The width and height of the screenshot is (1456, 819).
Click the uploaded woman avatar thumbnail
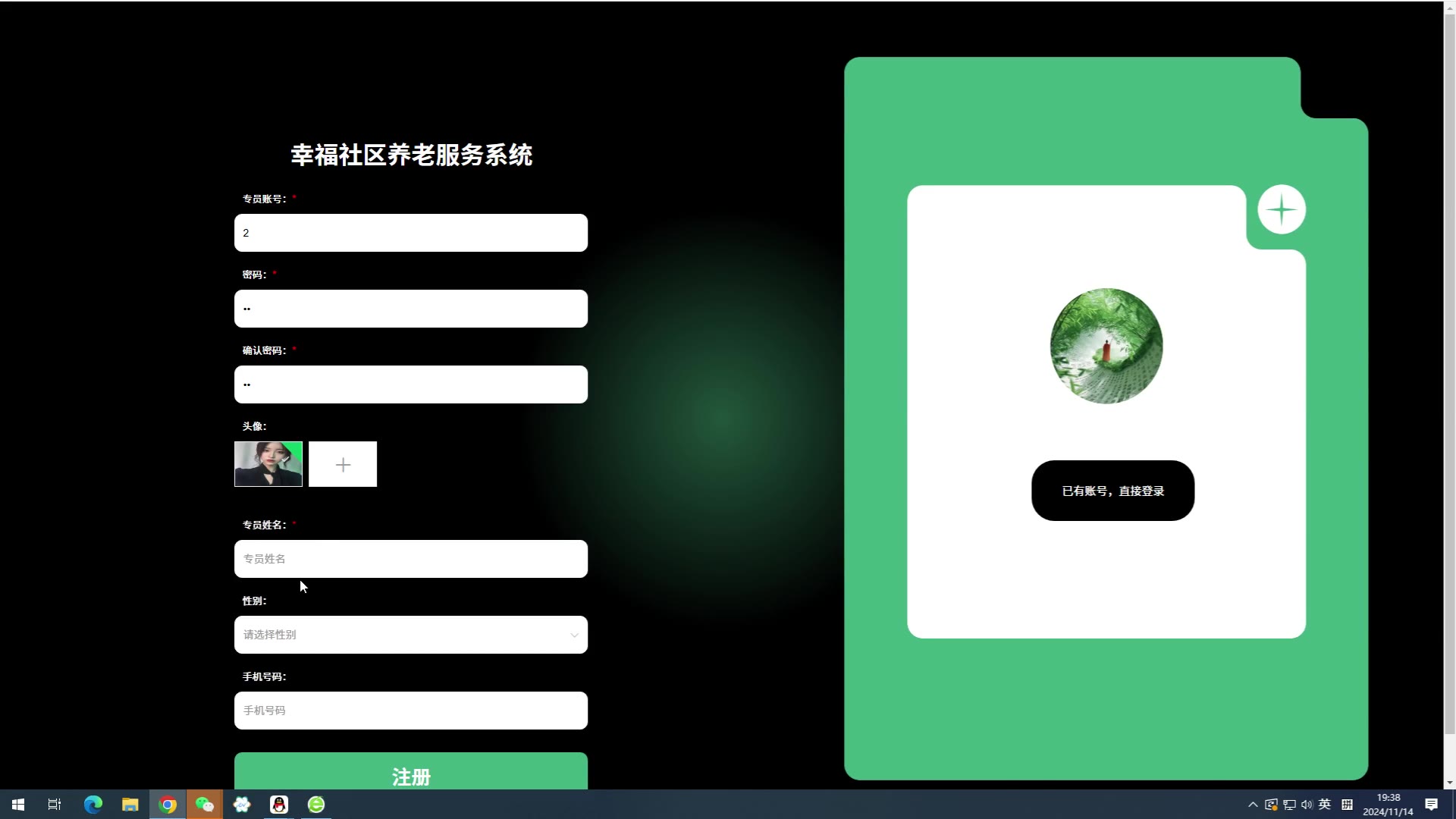[x=268, y=464]
